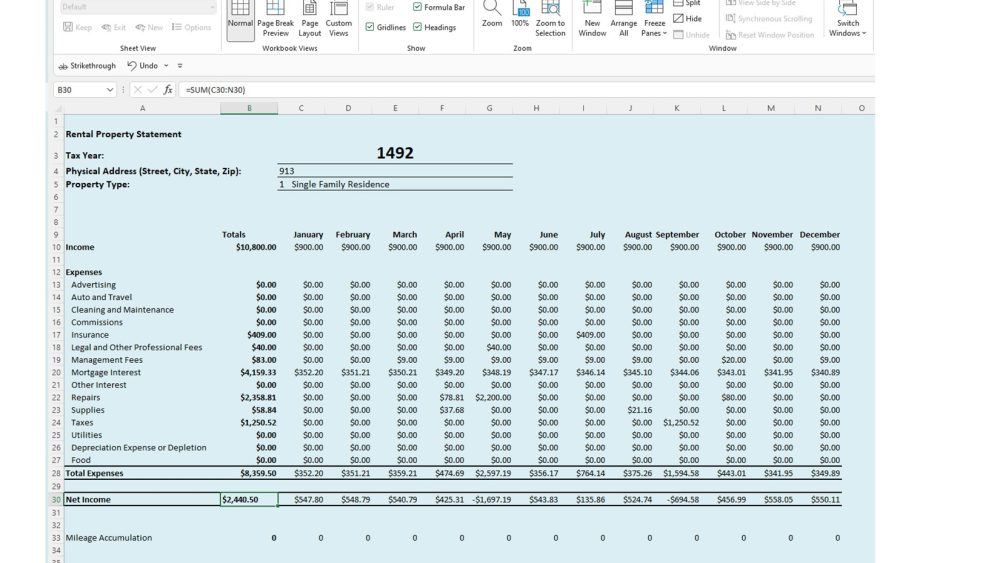1000x563 pixels.
Task: Open Freeze Panes menu
Action: 654,18
